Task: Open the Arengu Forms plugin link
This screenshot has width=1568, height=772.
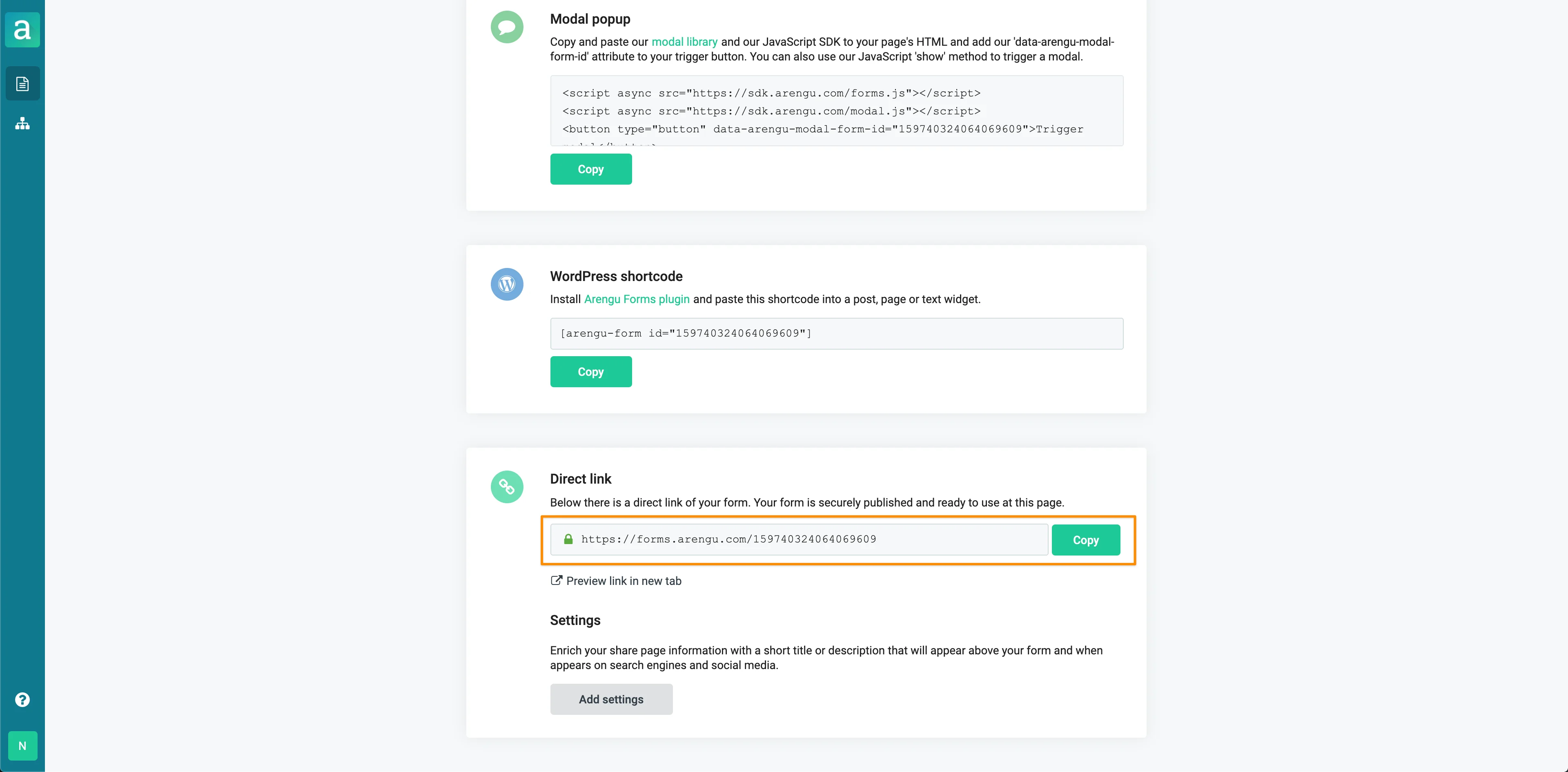Action: pyautogui.click(x=636, y=299)
